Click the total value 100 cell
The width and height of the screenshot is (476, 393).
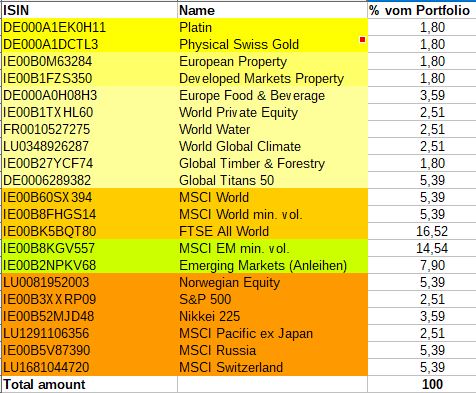(x=422, y=384)
